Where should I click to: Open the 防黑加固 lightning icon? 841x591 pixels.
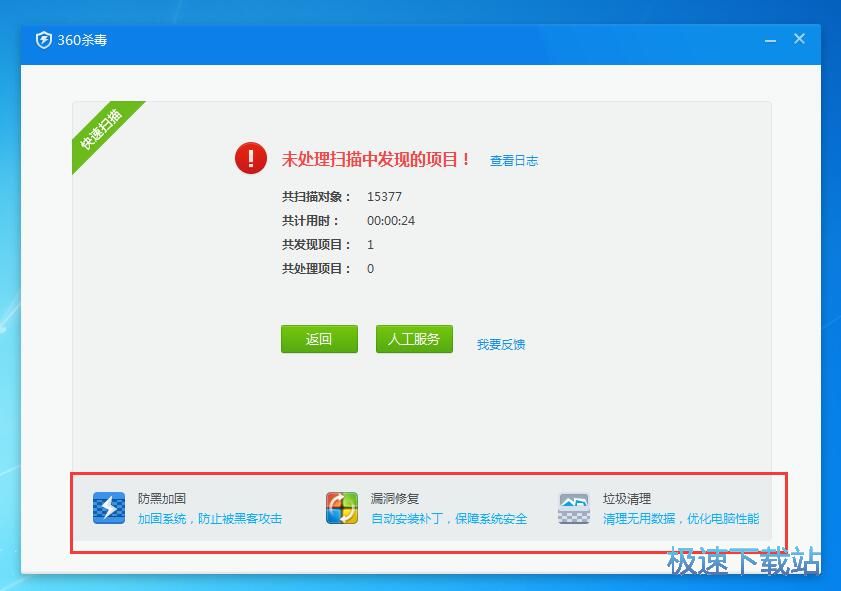coord(109,507)
